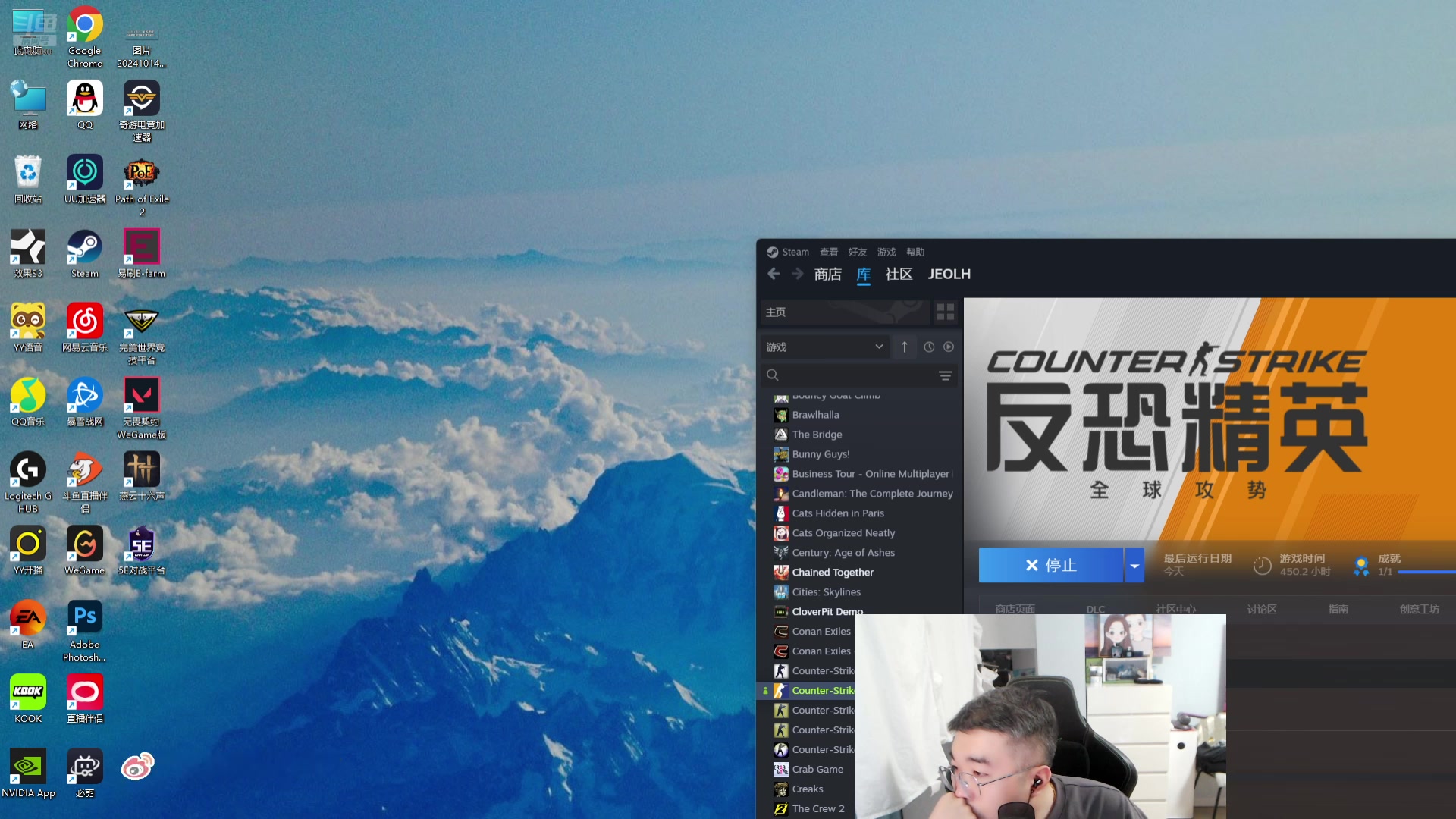Open 指南 link on game page
The width and height of the screenshot is (1456, 819).
point(1338,609)
